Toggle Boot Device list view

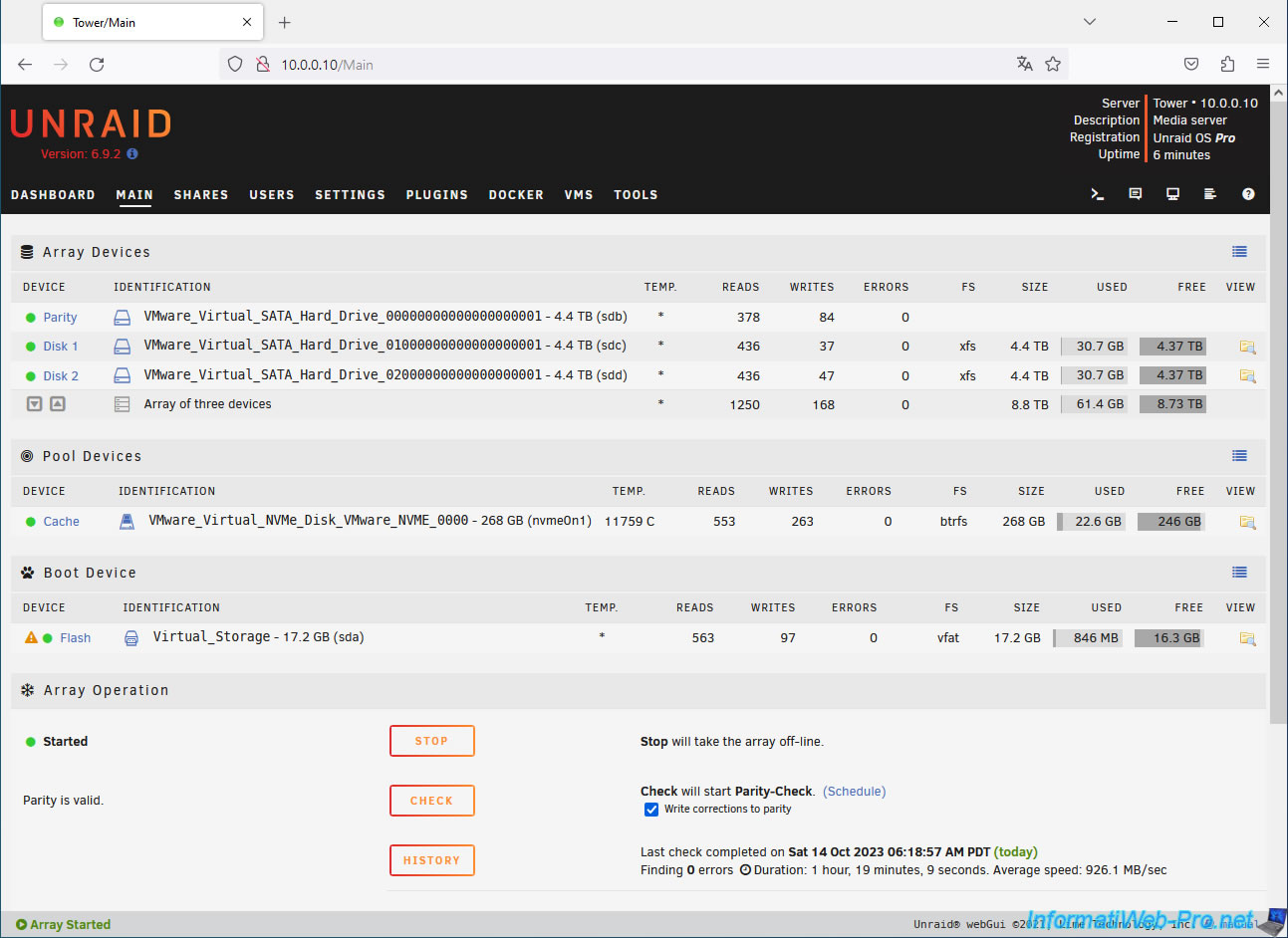[x=1239, y=573]
